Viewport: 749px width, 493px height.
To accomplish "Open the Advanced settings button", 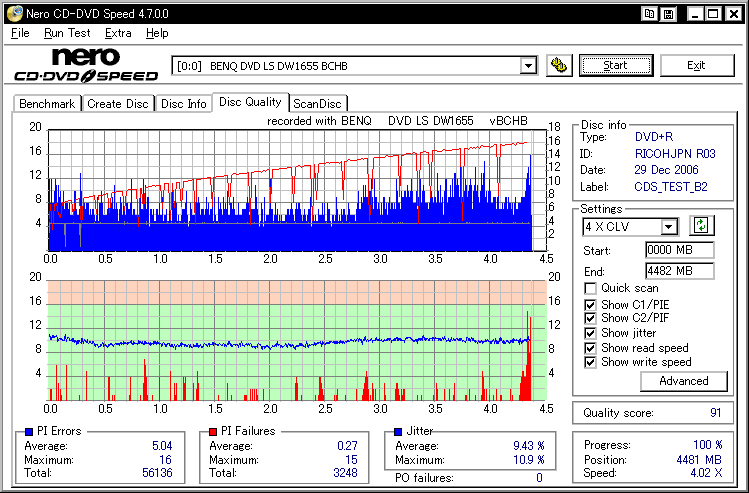I will point(684,381).
